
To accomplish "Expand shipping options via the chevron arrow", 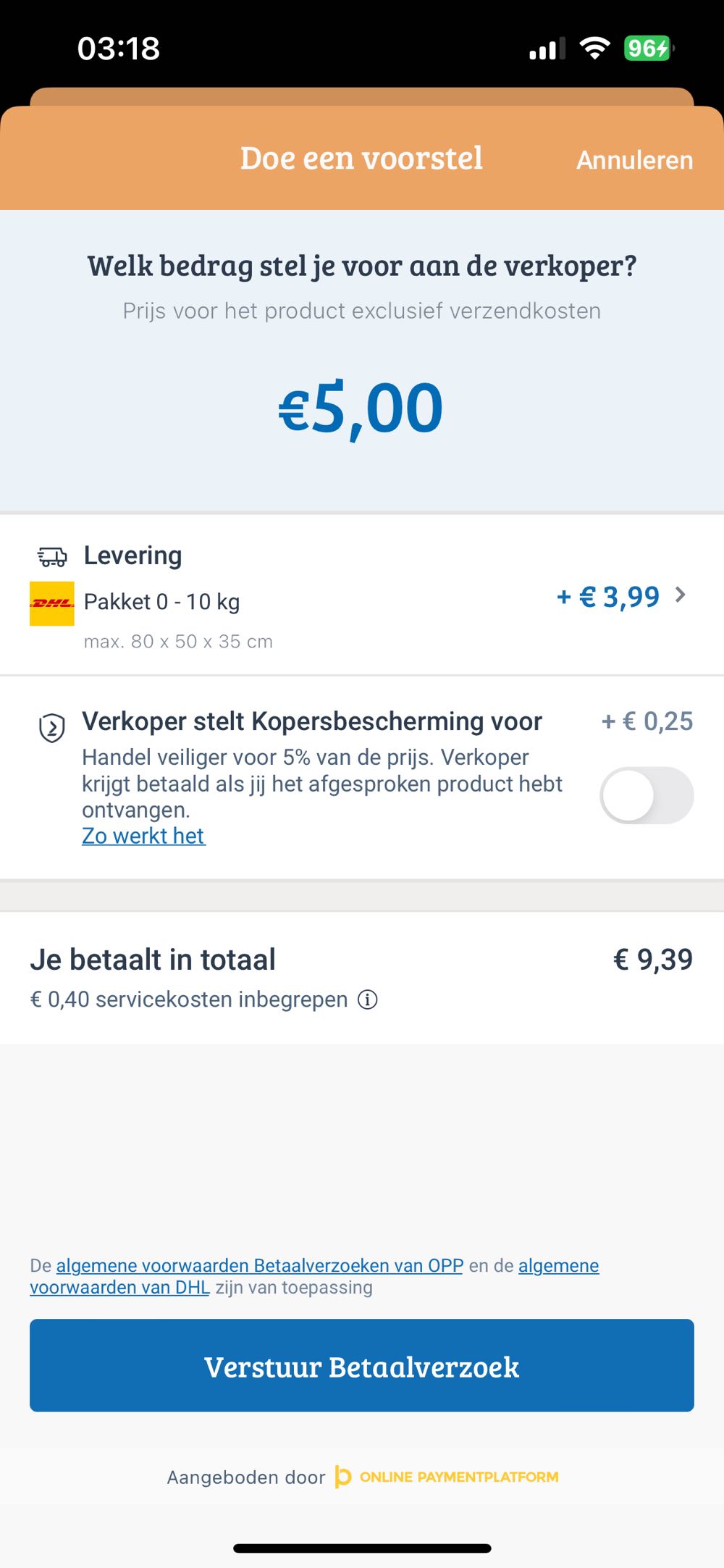I will (680, 595).
